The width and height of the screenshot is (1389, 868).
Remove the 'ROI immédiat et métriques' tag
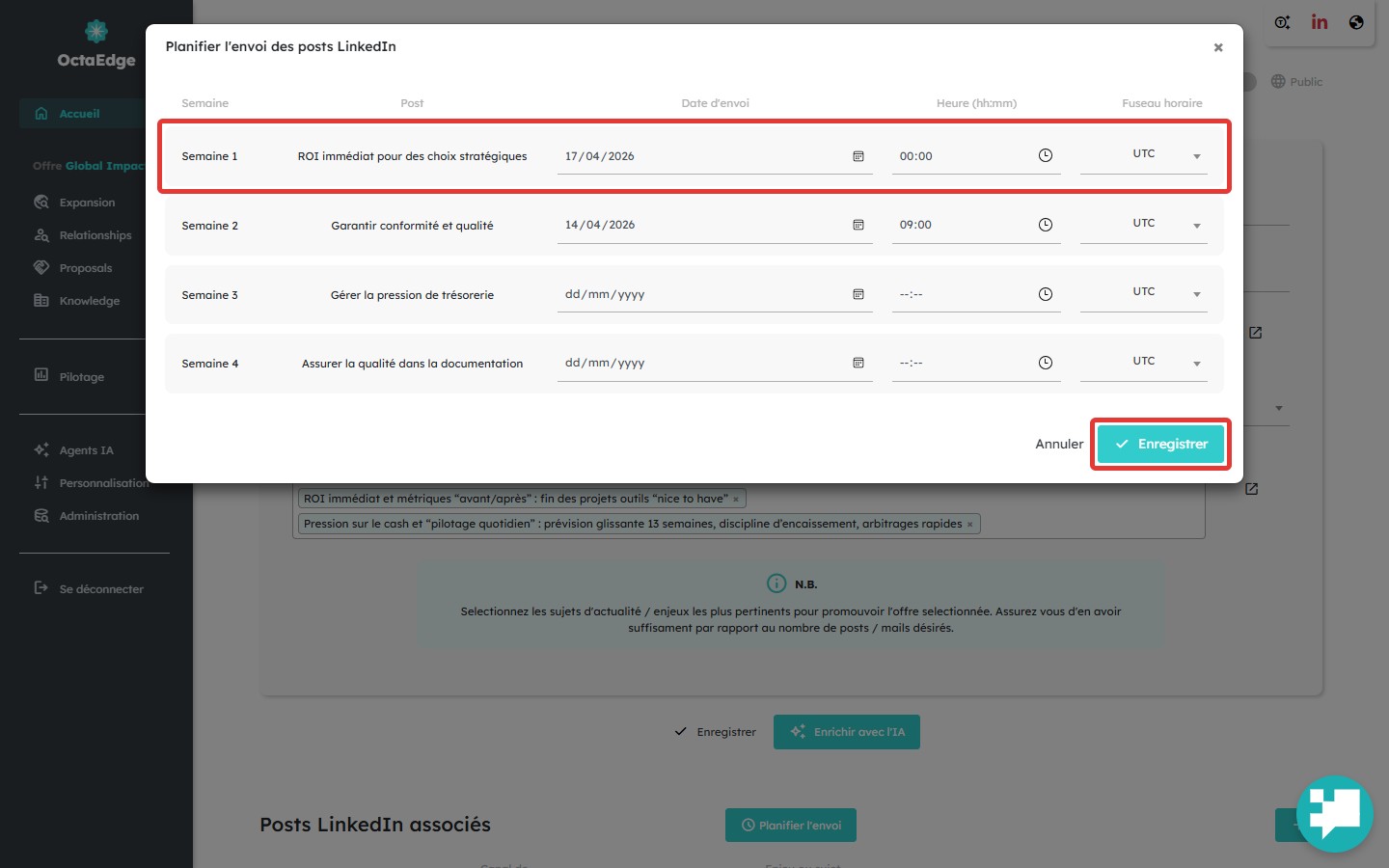click(x=736, y=500)
